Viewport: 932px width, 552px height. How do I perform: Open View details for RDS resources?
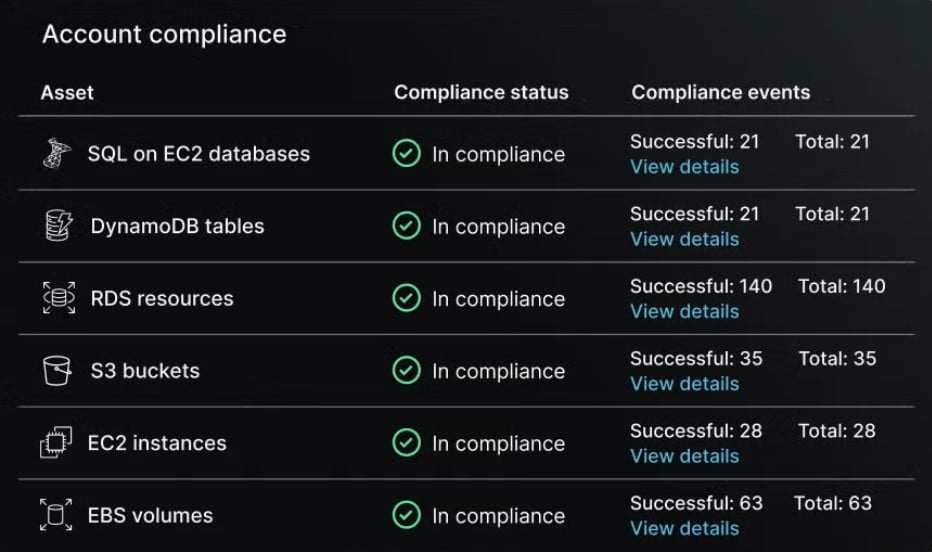(685, 311)
